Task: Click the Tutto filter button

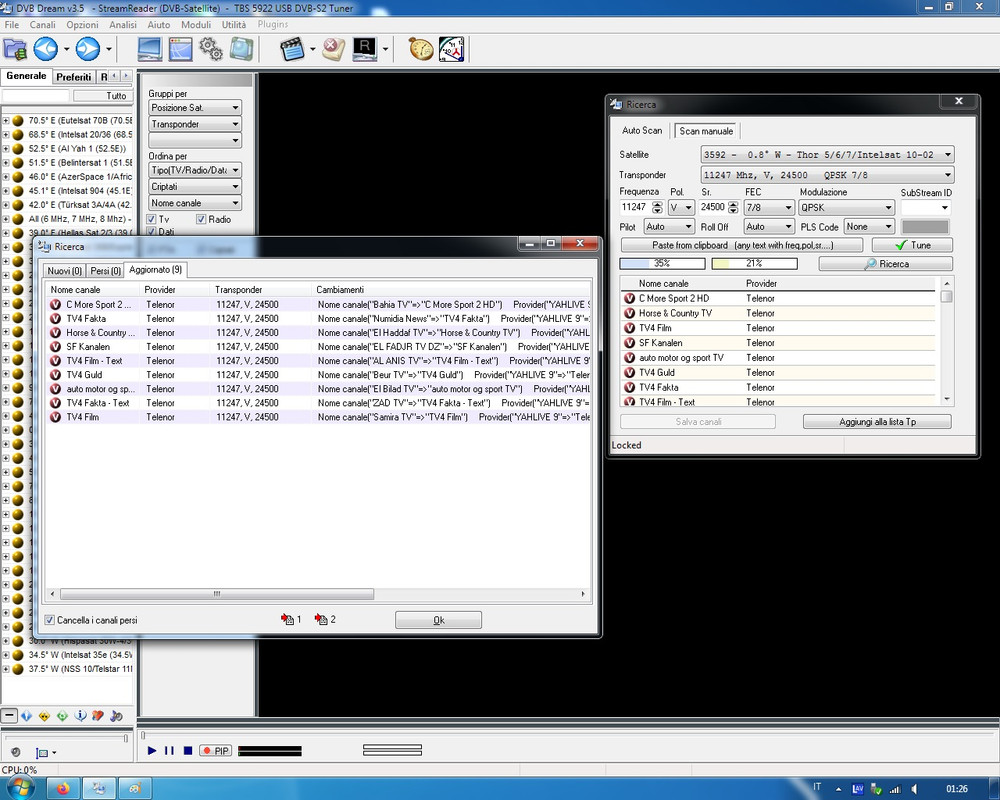Action: click(x=103, y=96)
